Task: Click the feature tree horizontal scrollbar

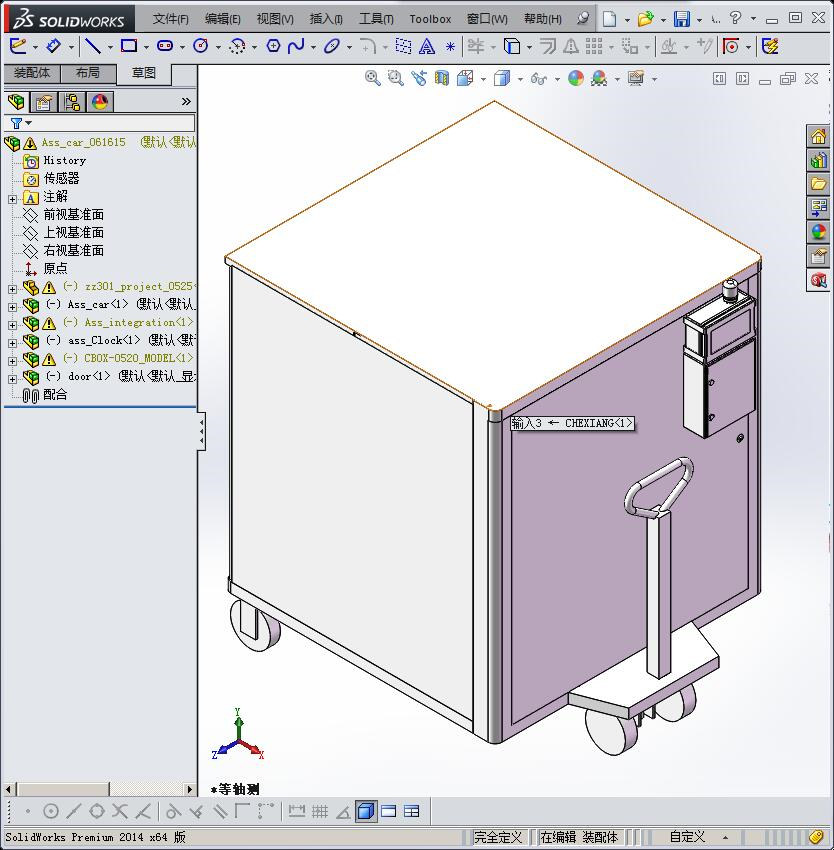Action: [99, 789]
